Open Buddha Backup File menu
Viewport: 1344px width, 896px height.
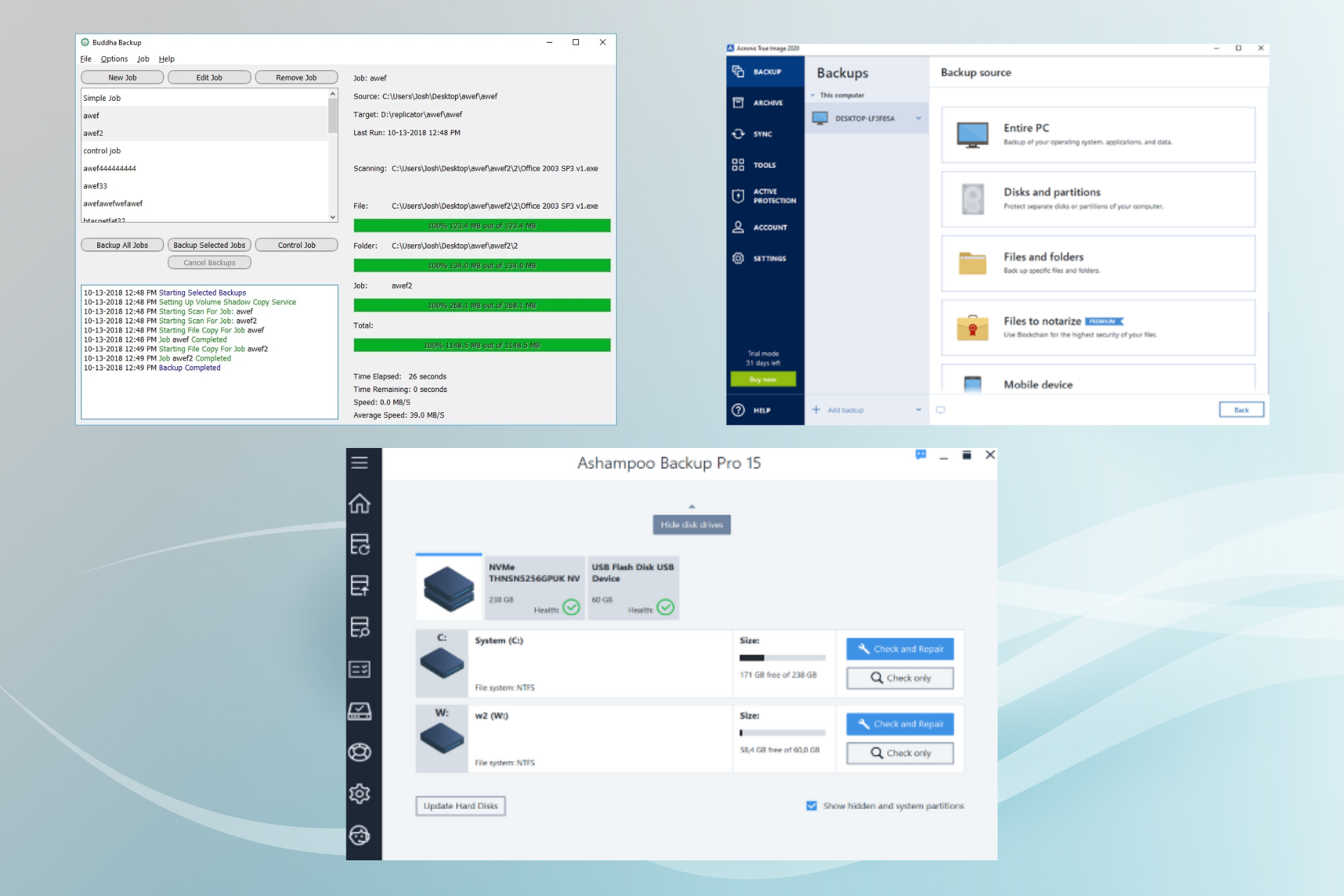click(x=86, y=59)
